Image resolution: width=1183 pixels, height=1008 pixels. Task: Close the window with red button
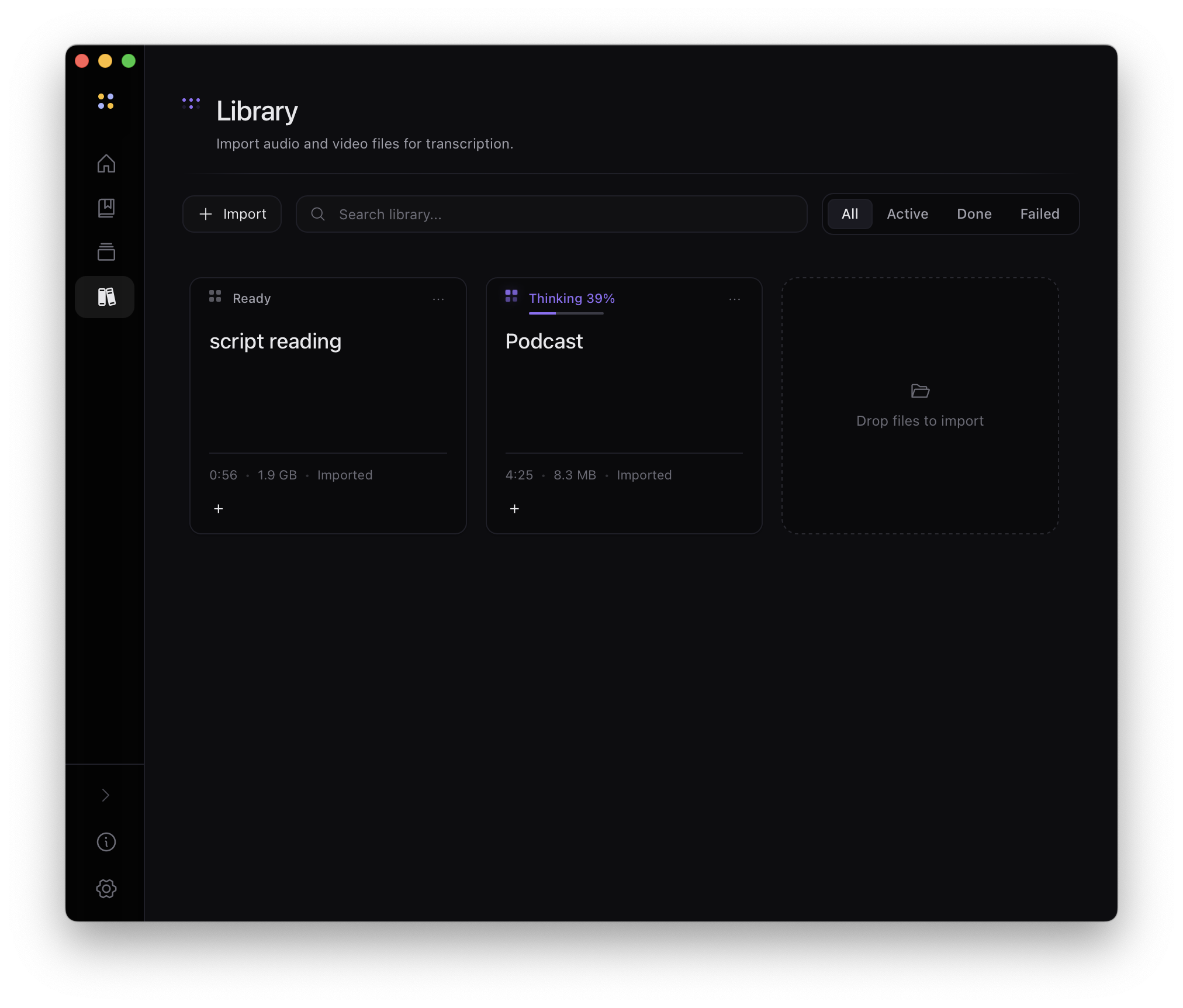[x=82, y=61]
